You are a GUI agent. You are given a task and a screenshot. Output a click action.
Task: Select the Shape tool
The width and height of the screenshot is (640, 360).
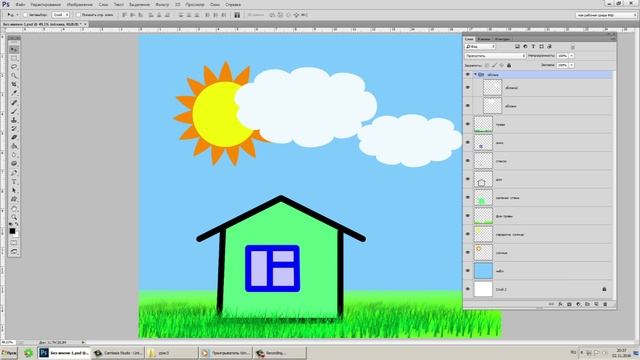(x=14, y=199)
